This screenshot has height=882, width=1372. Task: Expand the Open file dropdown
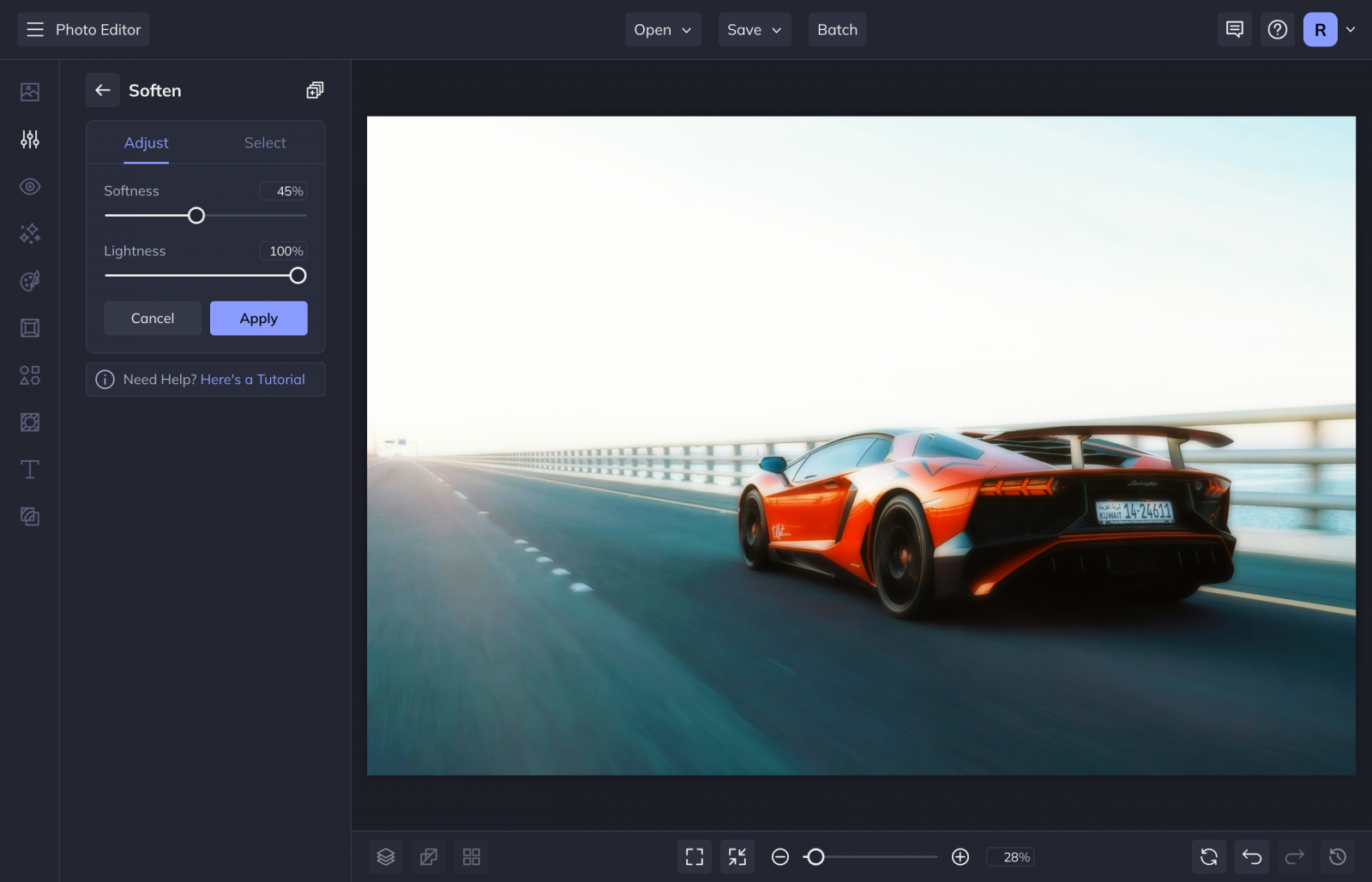pyautogui.click(x=662, y=29)
